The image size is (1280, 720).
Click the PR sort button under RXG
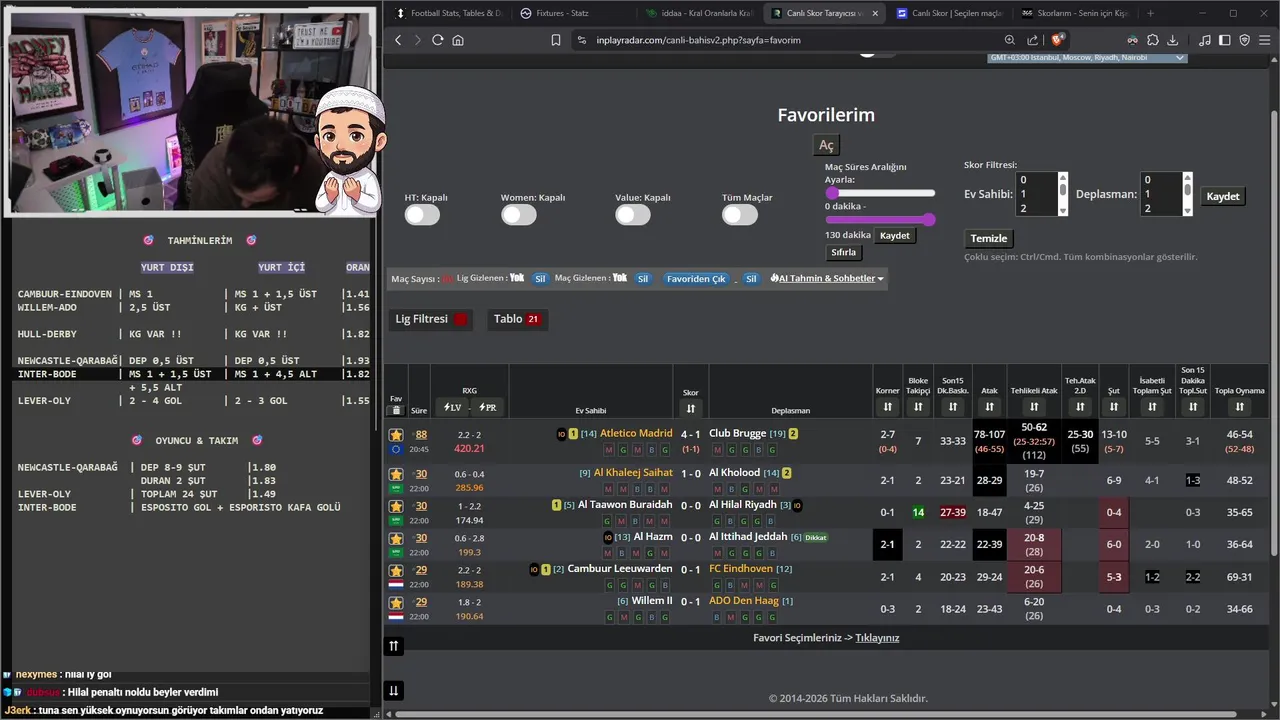[x=487, y=408]
